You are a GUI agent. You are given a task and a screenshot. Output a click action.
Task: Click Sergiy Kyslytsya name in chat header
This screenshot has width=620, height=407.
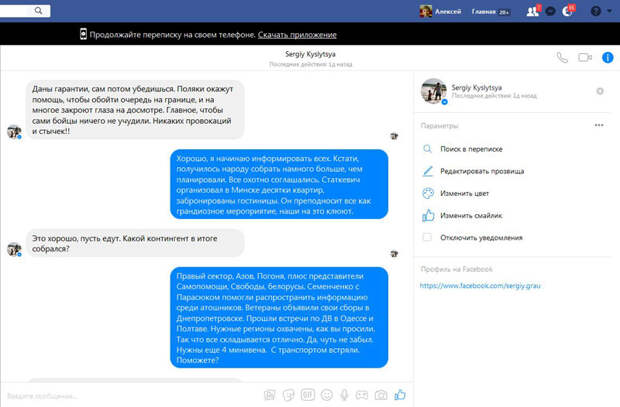click(310, 54)
